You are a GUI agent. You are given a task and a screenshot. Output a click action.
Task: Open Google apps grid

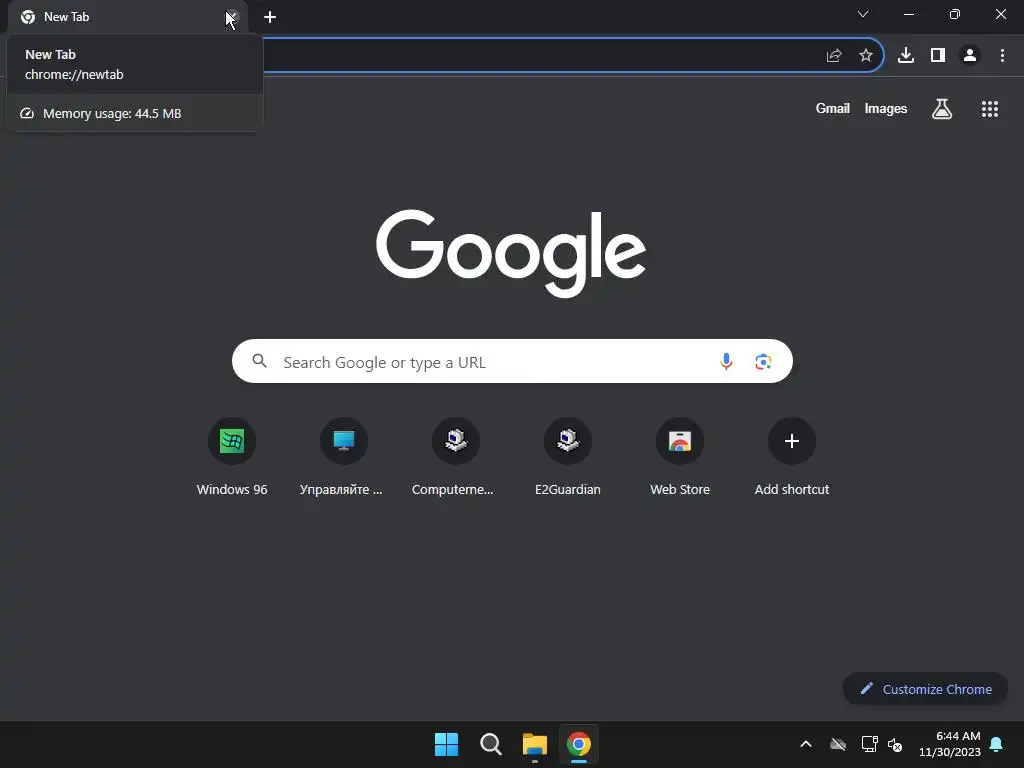point(990,109)
